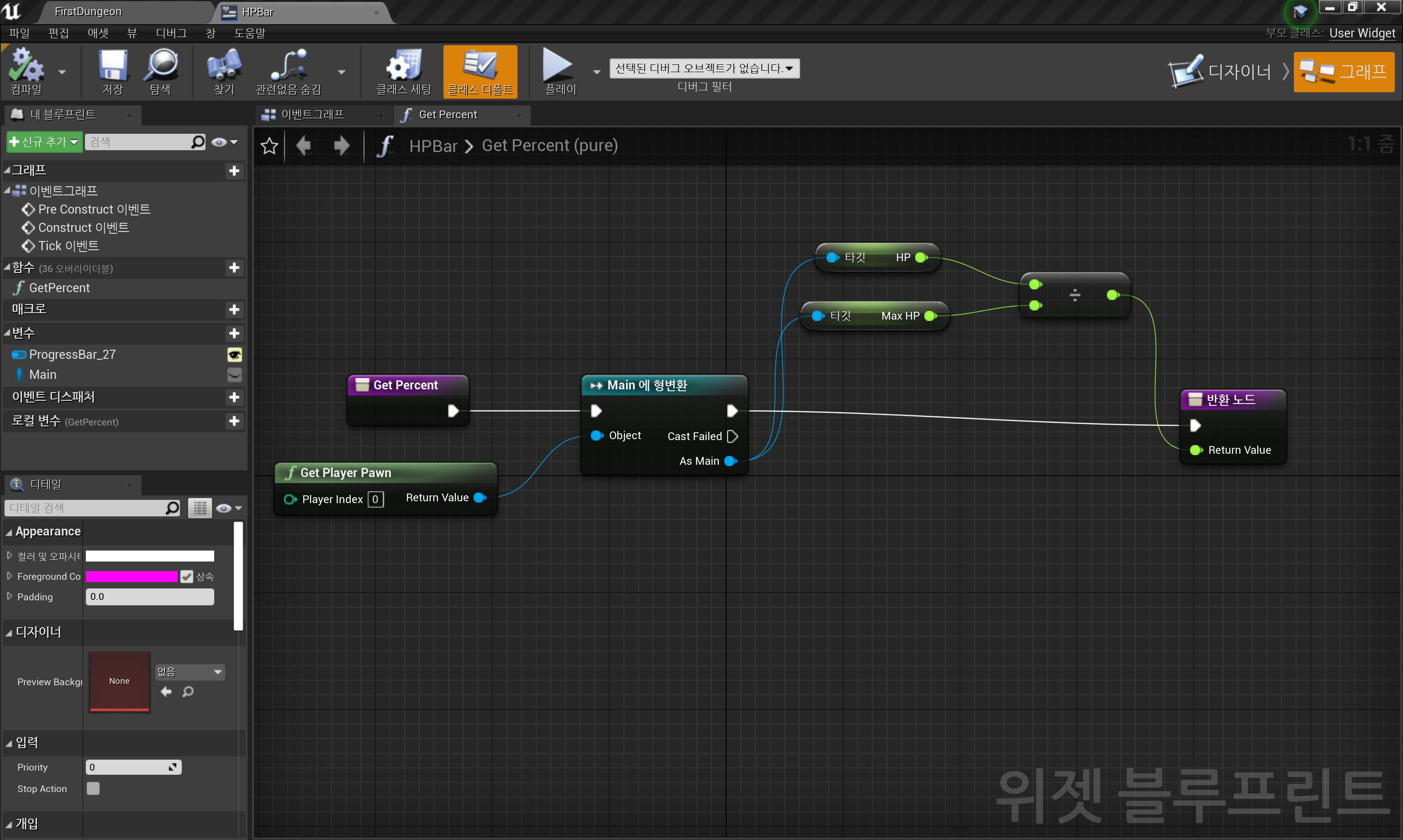Click the Player Index input field
1403x840 pixels.
pos(375,499)
